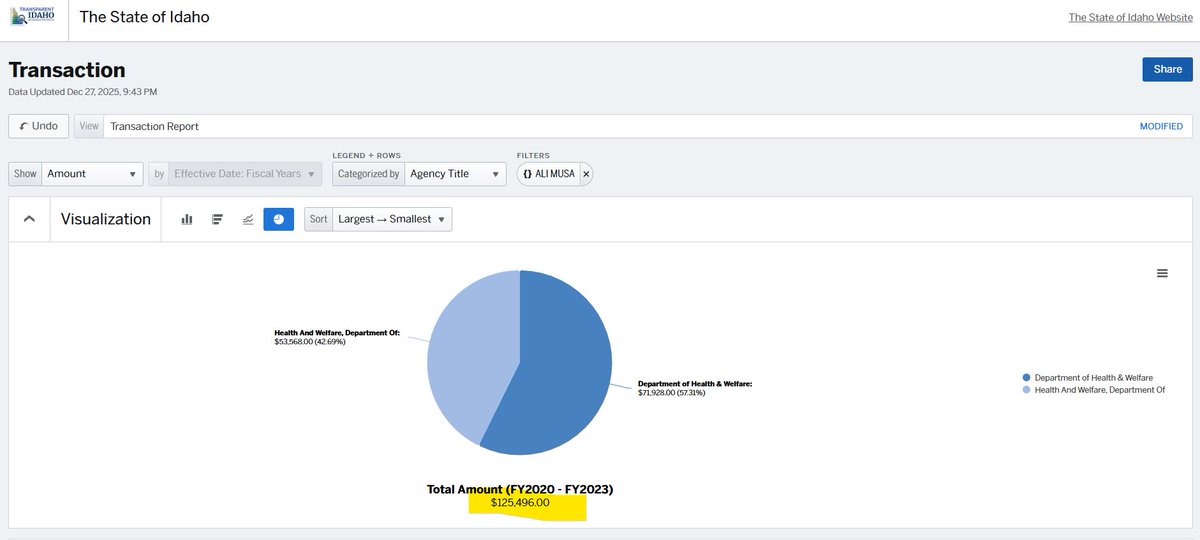The image size is (1200, 540).
Task: Click the Data Updated Dec 27, 2025 text
Action: point(83,92)
